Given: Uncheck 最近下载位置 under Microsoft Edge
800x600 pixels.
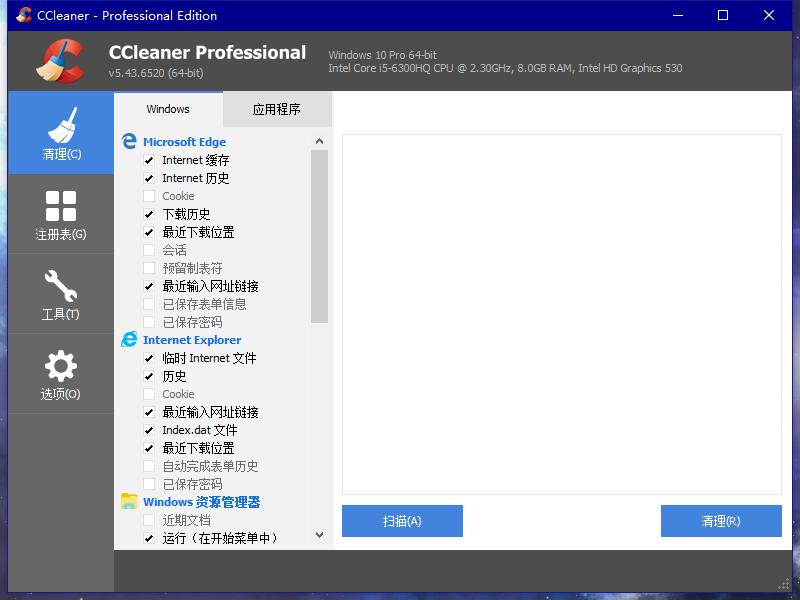Looking at the screenshot, I should pos(149,232).
